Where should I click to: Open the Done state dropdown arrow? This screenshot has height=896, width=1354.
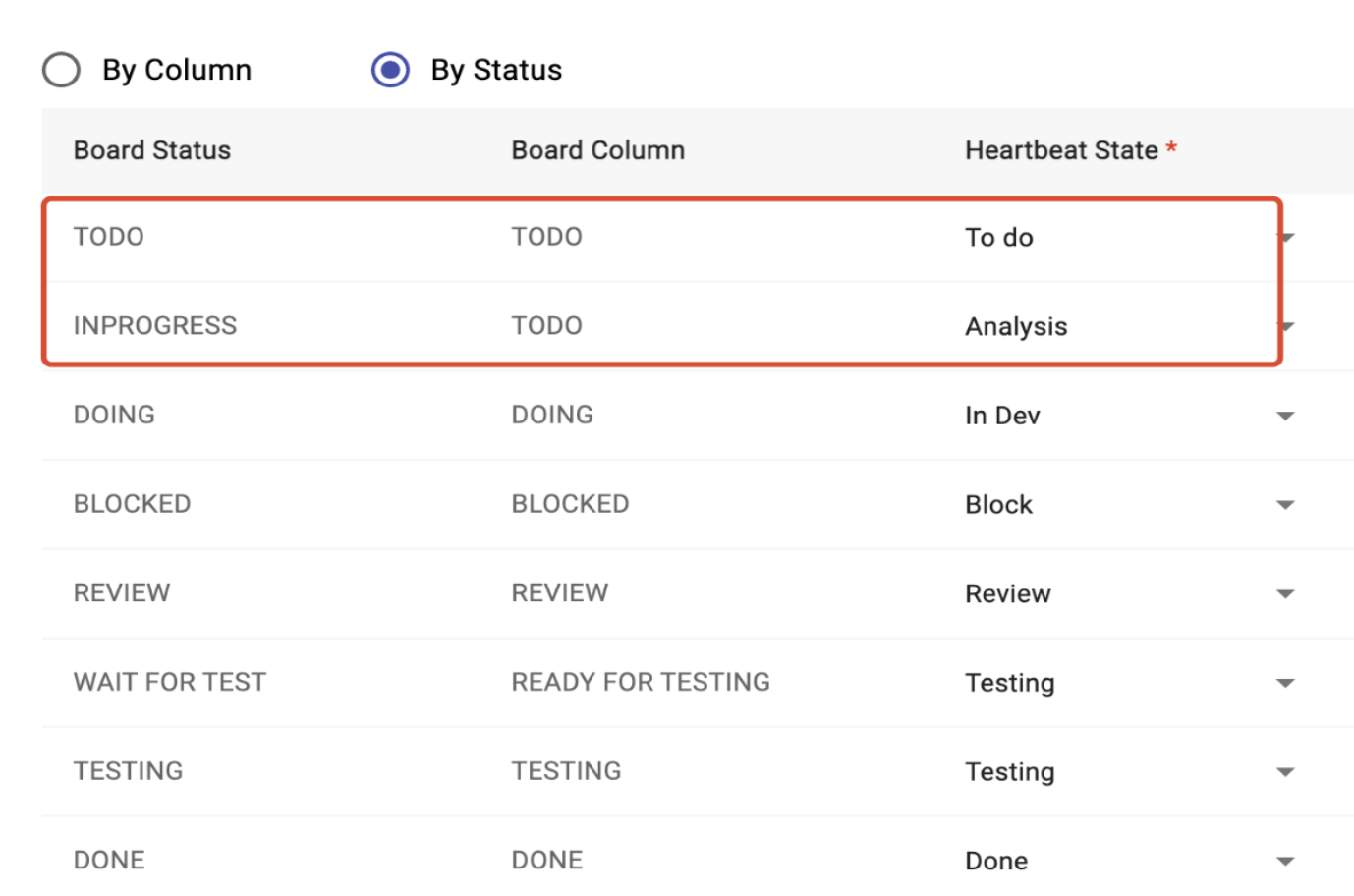pos(1284,861)
